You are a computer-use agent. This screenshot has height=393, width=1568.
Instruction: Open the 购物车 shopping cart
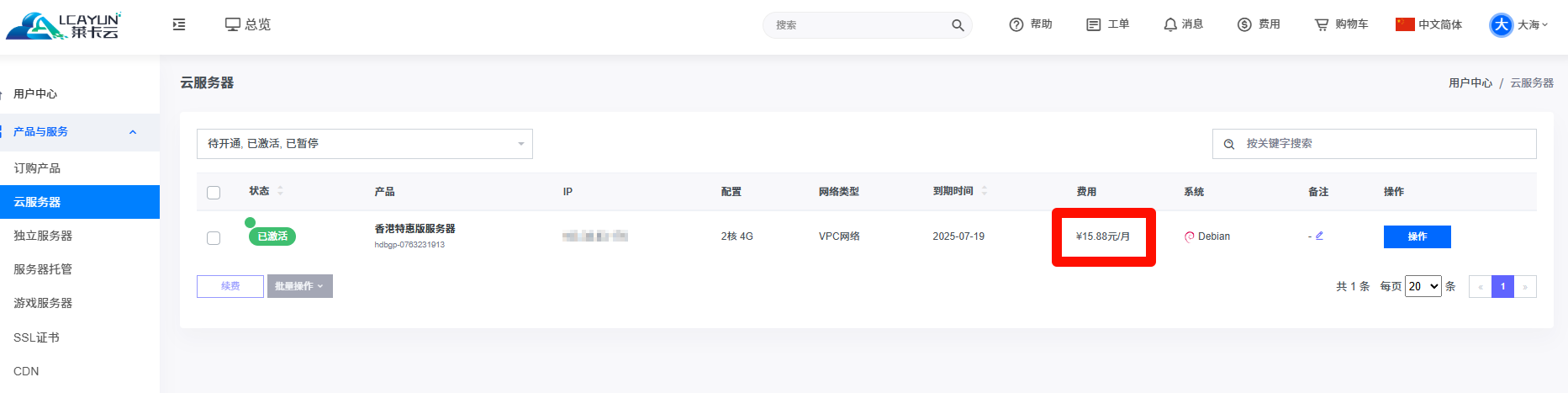[1322, 24]
